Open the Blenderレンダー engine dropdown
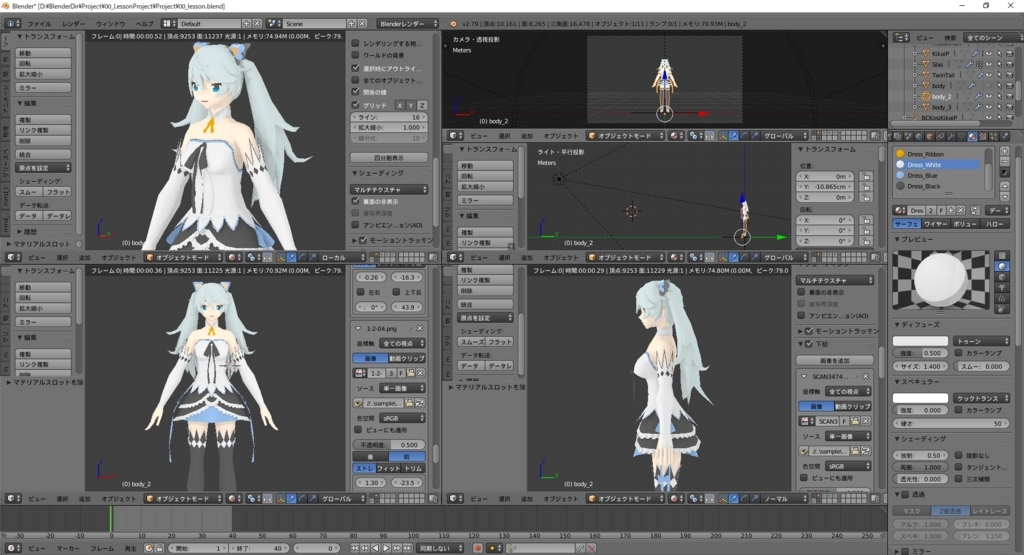This screenshot has height=555, width=1024. (x=408, y=24)
